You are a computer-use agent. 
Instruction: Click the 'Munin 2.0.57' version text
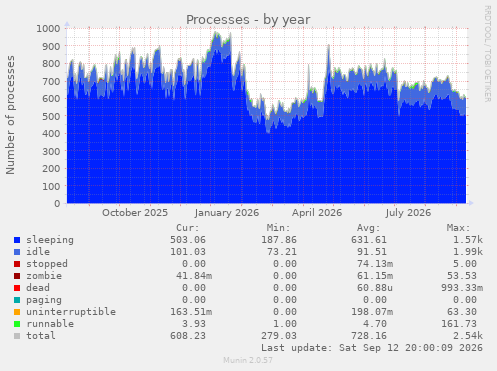248,360
